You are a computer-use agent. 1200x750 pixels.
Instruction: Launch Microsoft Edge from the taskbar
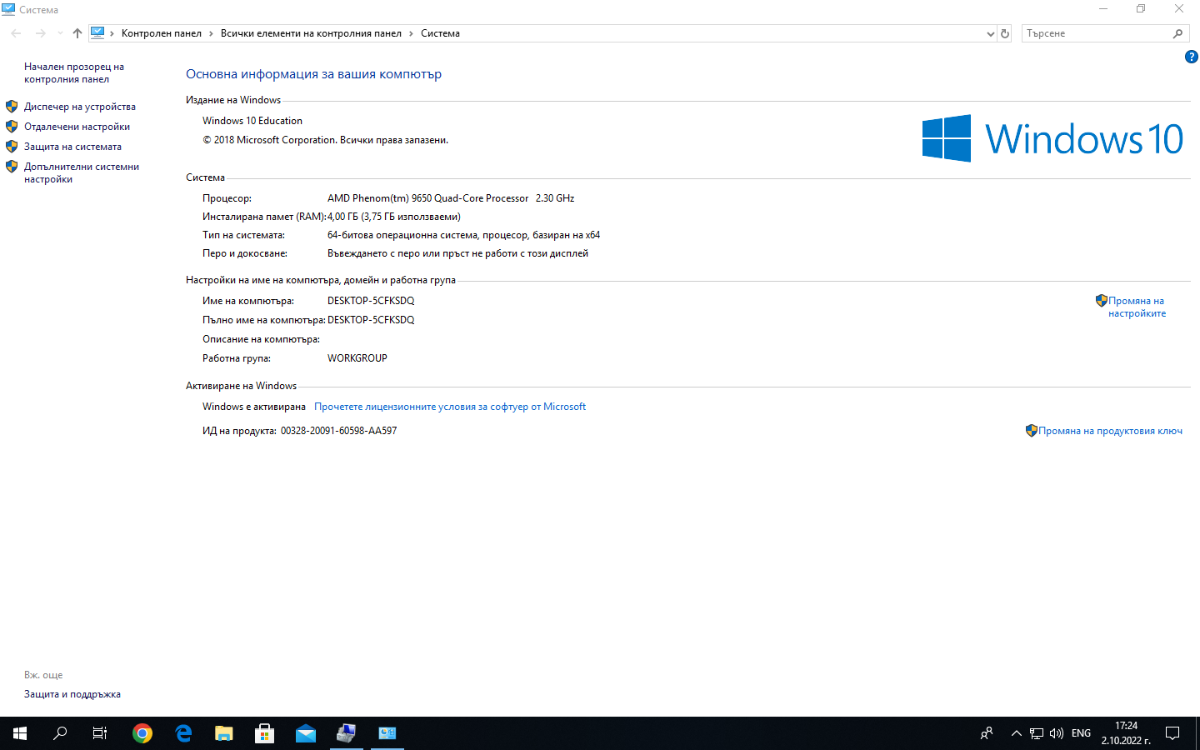pyautogui.click(x=183, y=733)
